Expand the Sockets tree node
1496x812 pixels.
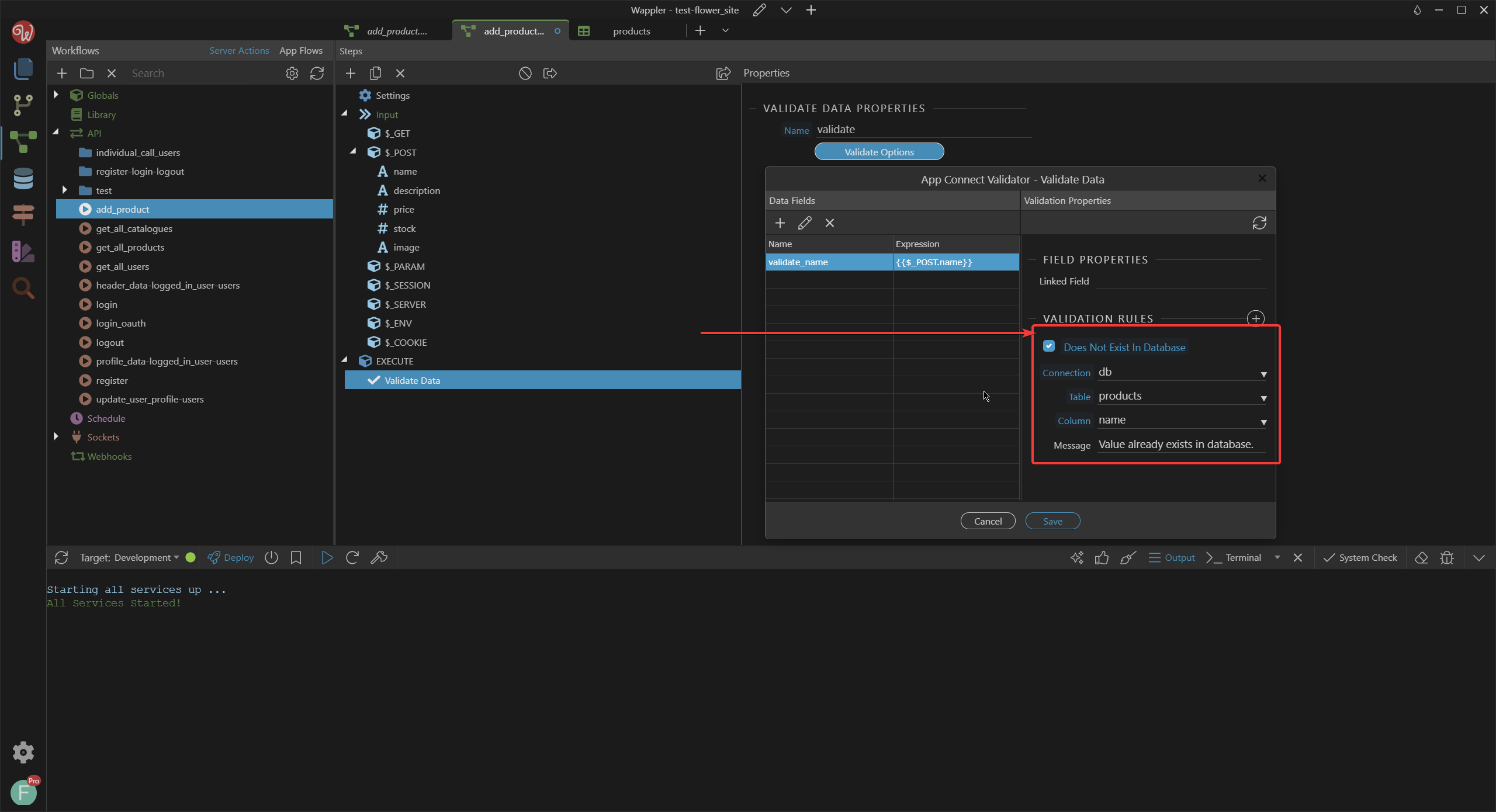click(56, 436)
